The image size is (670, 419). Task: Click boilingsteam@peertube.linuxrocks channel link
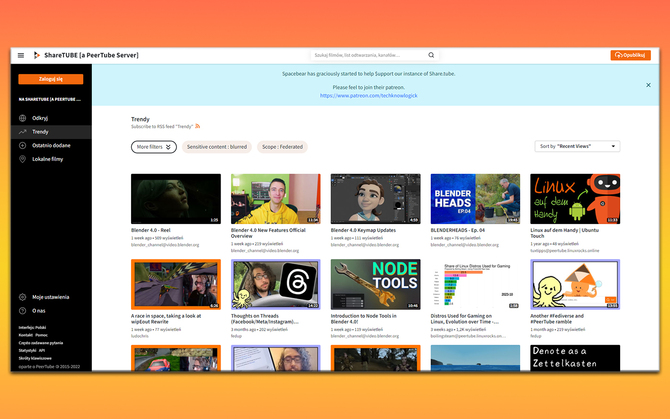click(468, 336)
